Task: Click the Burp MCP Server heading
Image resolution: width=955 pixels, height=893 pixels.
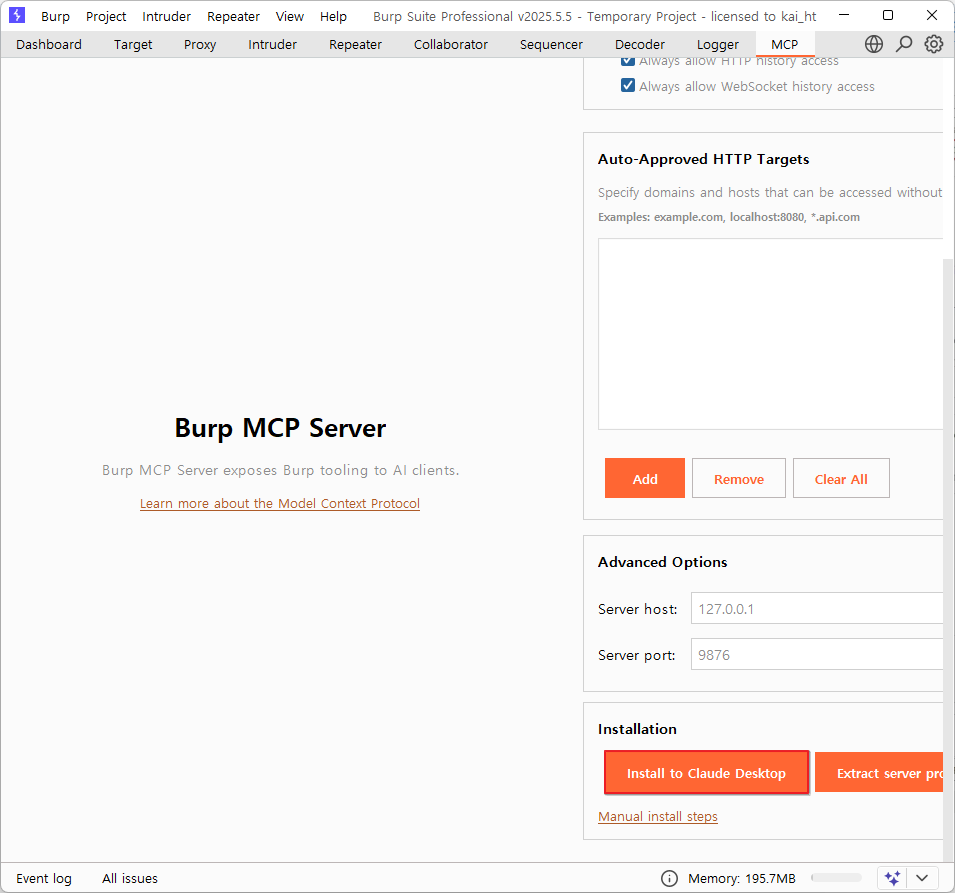Action: 280,428
